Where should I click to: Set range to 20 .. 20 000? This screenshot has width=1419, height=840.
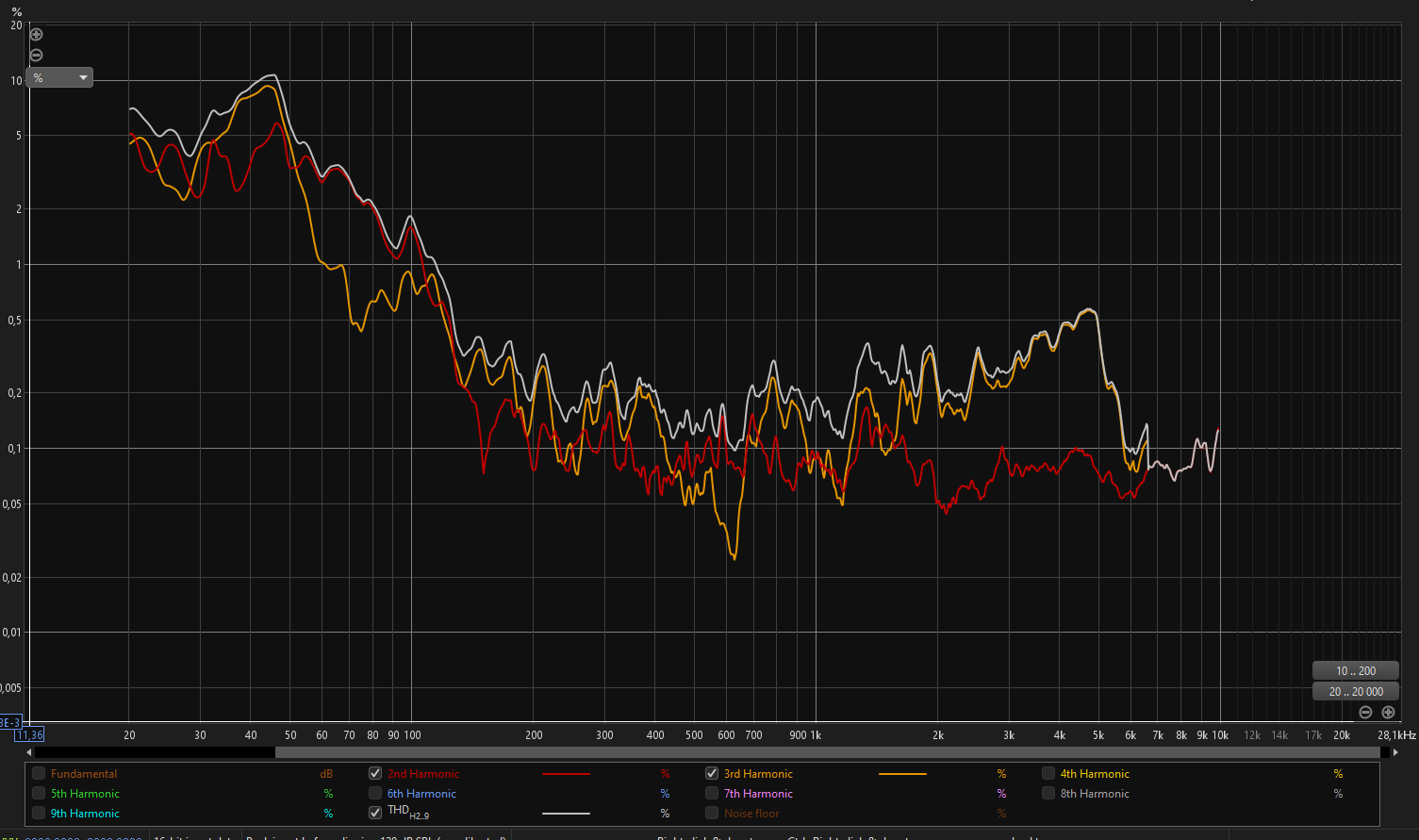click(x=1356, y=691)
